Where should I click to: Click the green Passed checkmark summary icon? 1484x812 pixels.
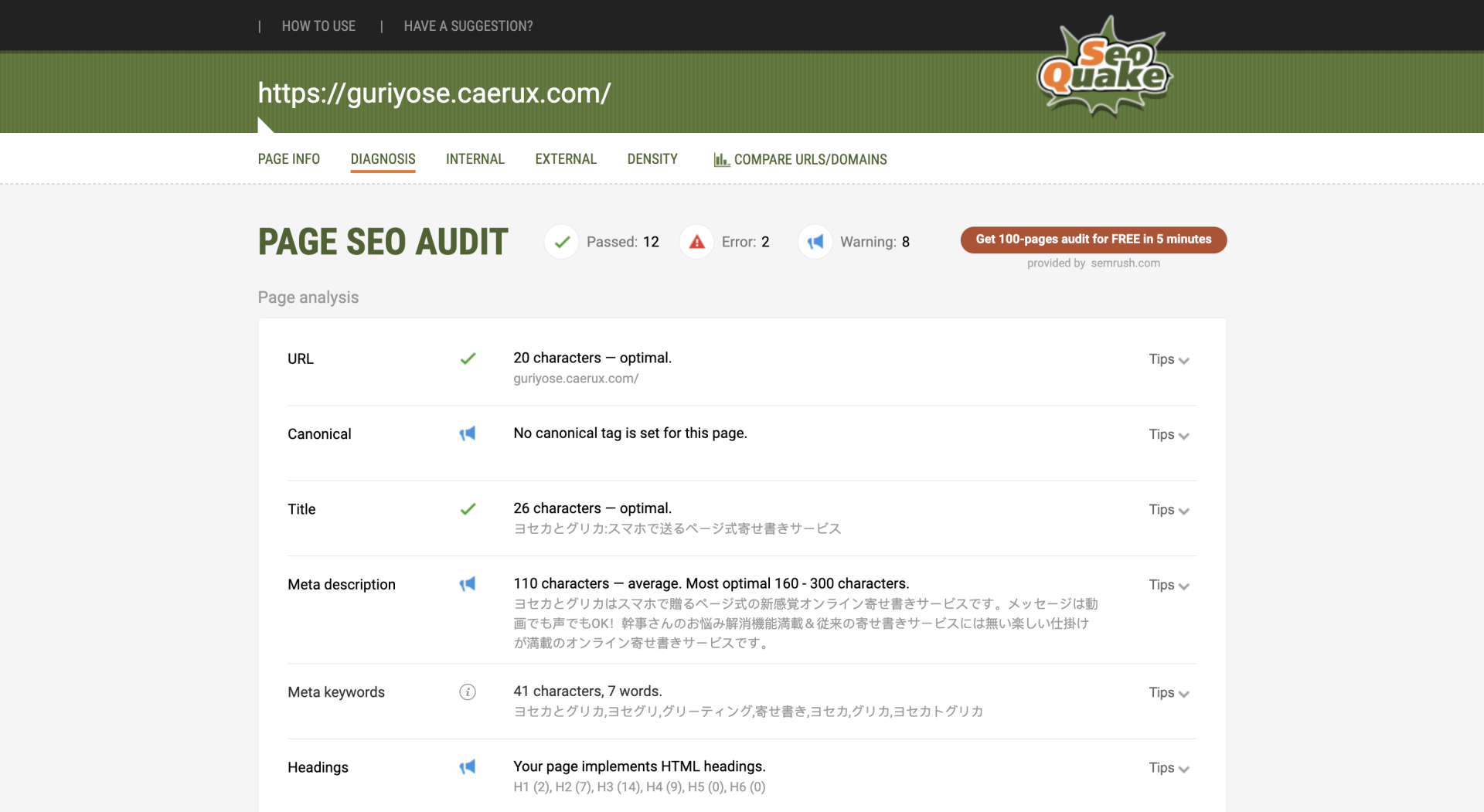pyautogui.click(x=562, y=242)
